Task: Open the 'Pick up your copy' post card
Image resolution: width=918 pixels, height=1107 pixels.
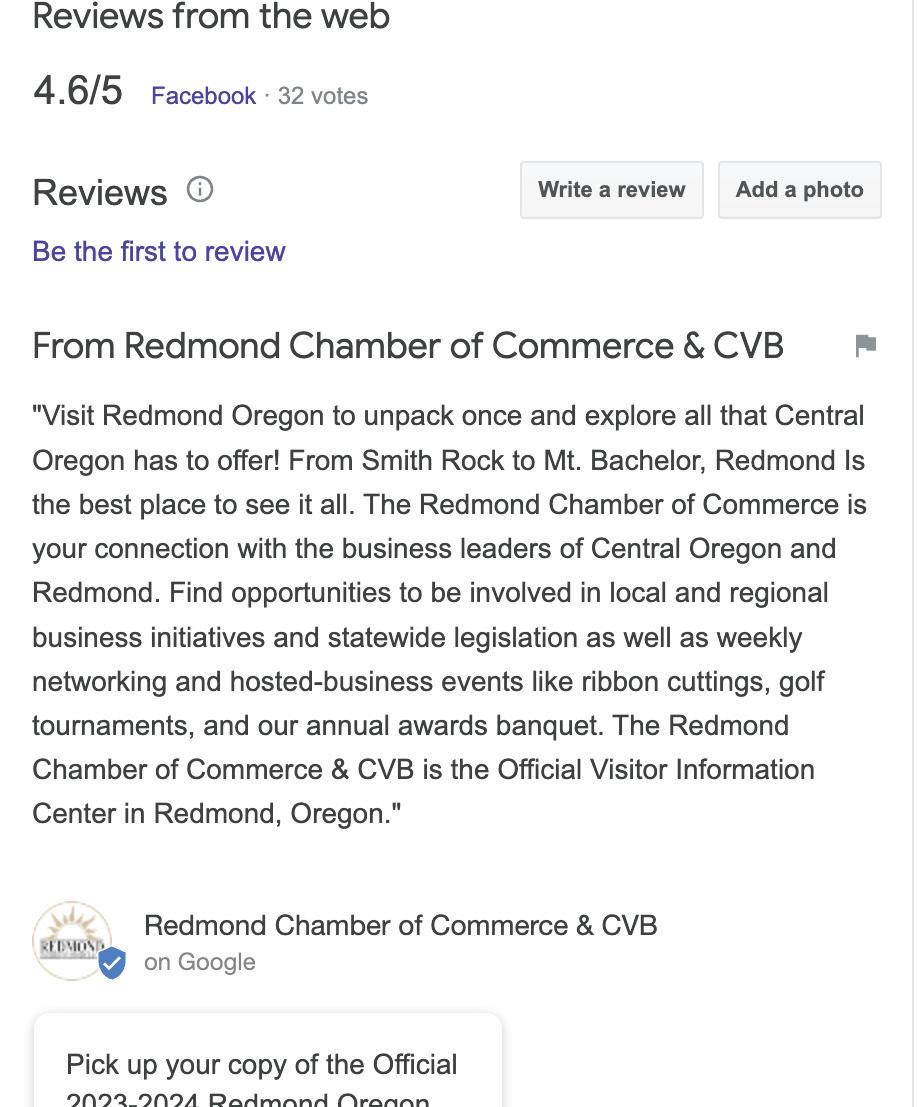Action: [x=268, y=1060]
